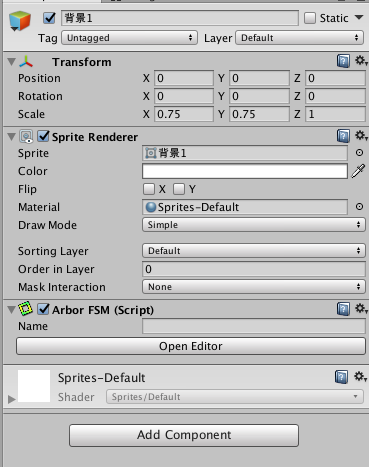
Task: Click the Arbor FSM Name field
Action: click(254, 326)
